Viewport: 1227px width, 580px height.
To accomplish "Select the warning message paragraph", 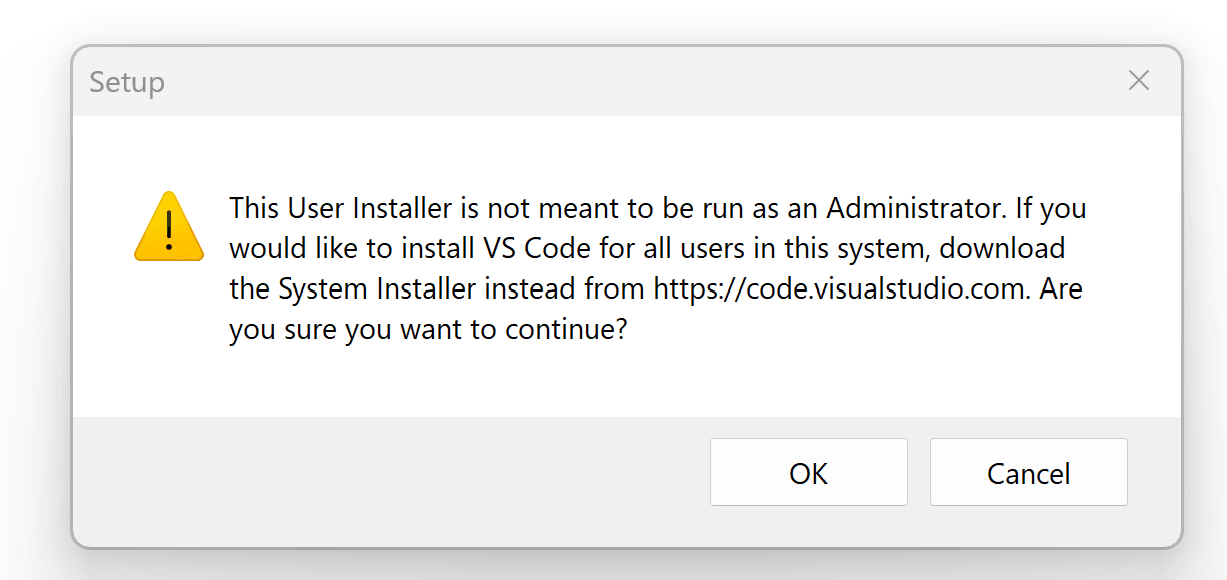I will [655, 268].
